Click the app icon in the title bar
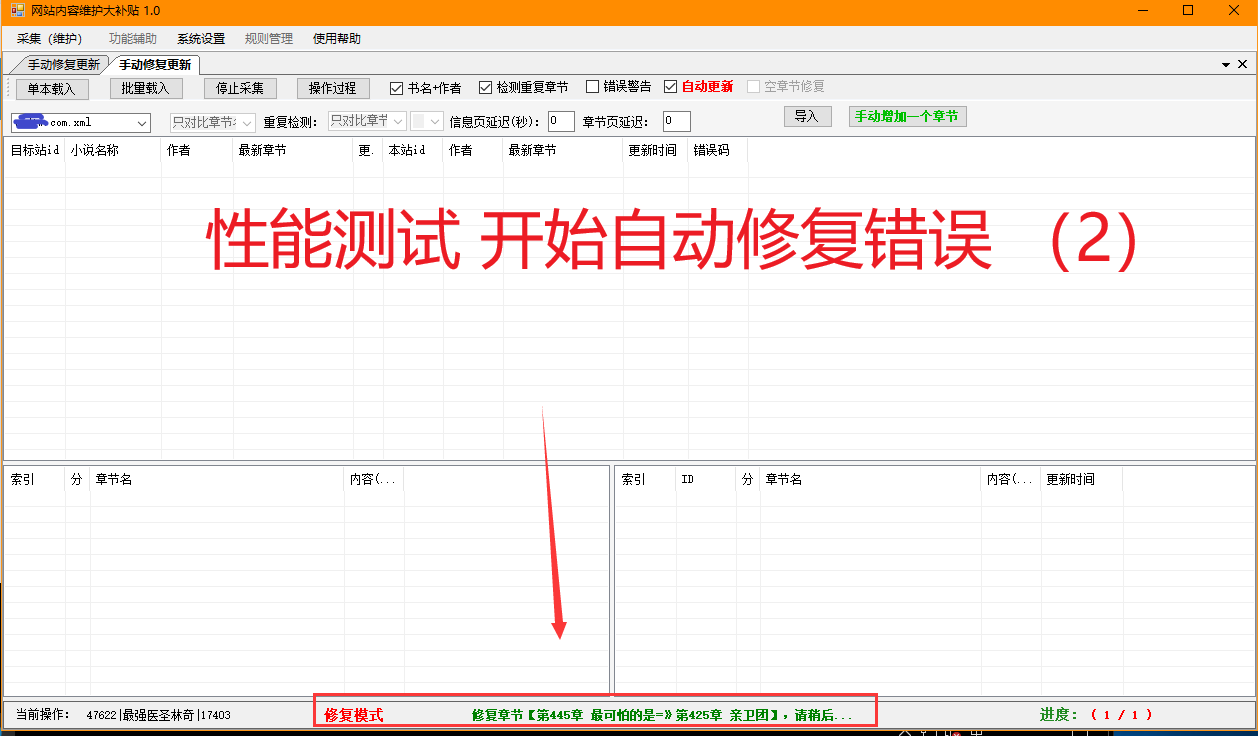Viewport: 1258px width, 736px height. (x=17, y=11)
